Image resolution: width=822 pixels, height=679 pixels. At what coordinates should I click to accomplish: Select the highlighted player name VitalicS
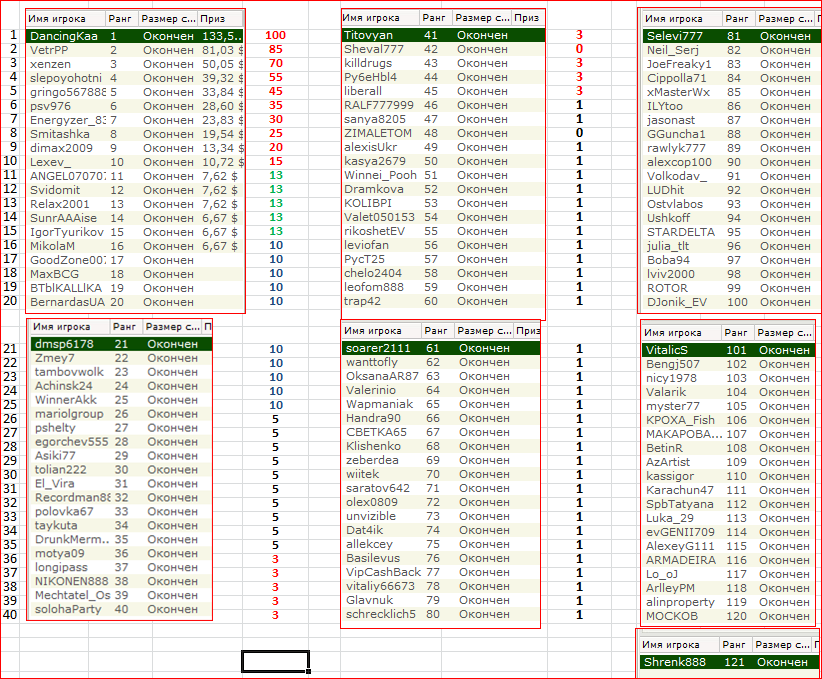[666, 350]
